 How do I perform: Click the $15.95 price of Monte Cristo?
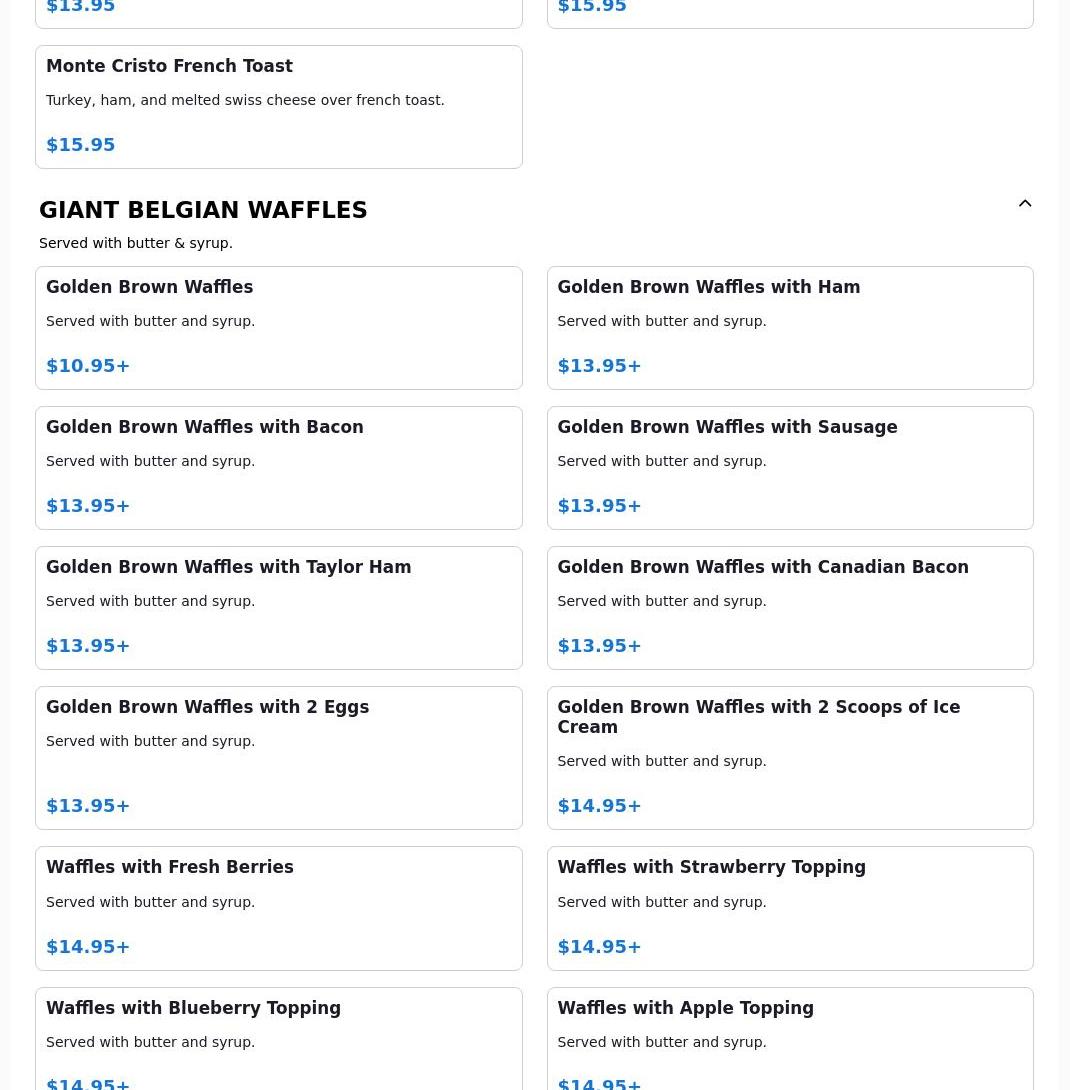(x=81, y=145)
